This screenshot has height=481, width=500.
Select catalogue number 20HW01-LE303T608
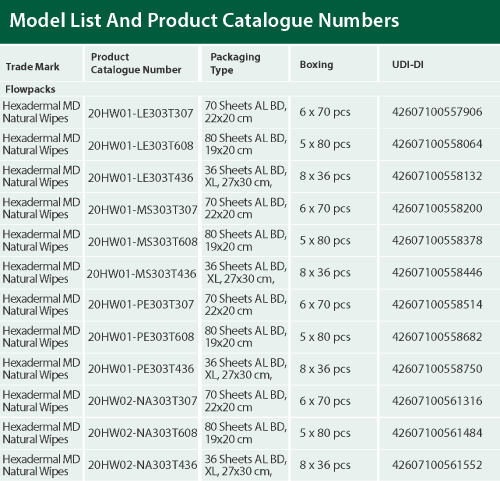(x=140, y=146)
